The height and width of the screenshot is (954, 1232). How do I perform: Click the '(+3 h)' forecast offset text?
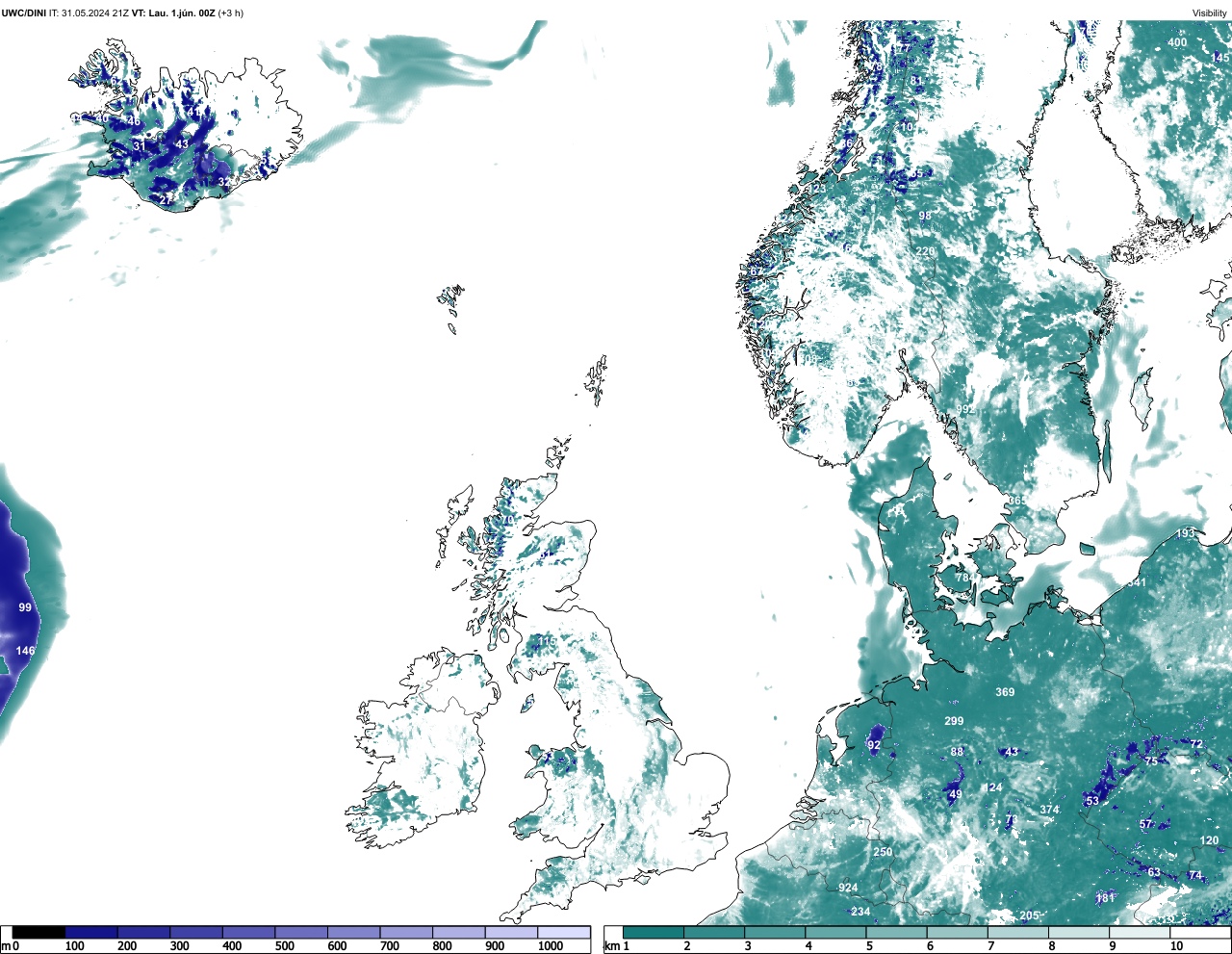(231, 13)
